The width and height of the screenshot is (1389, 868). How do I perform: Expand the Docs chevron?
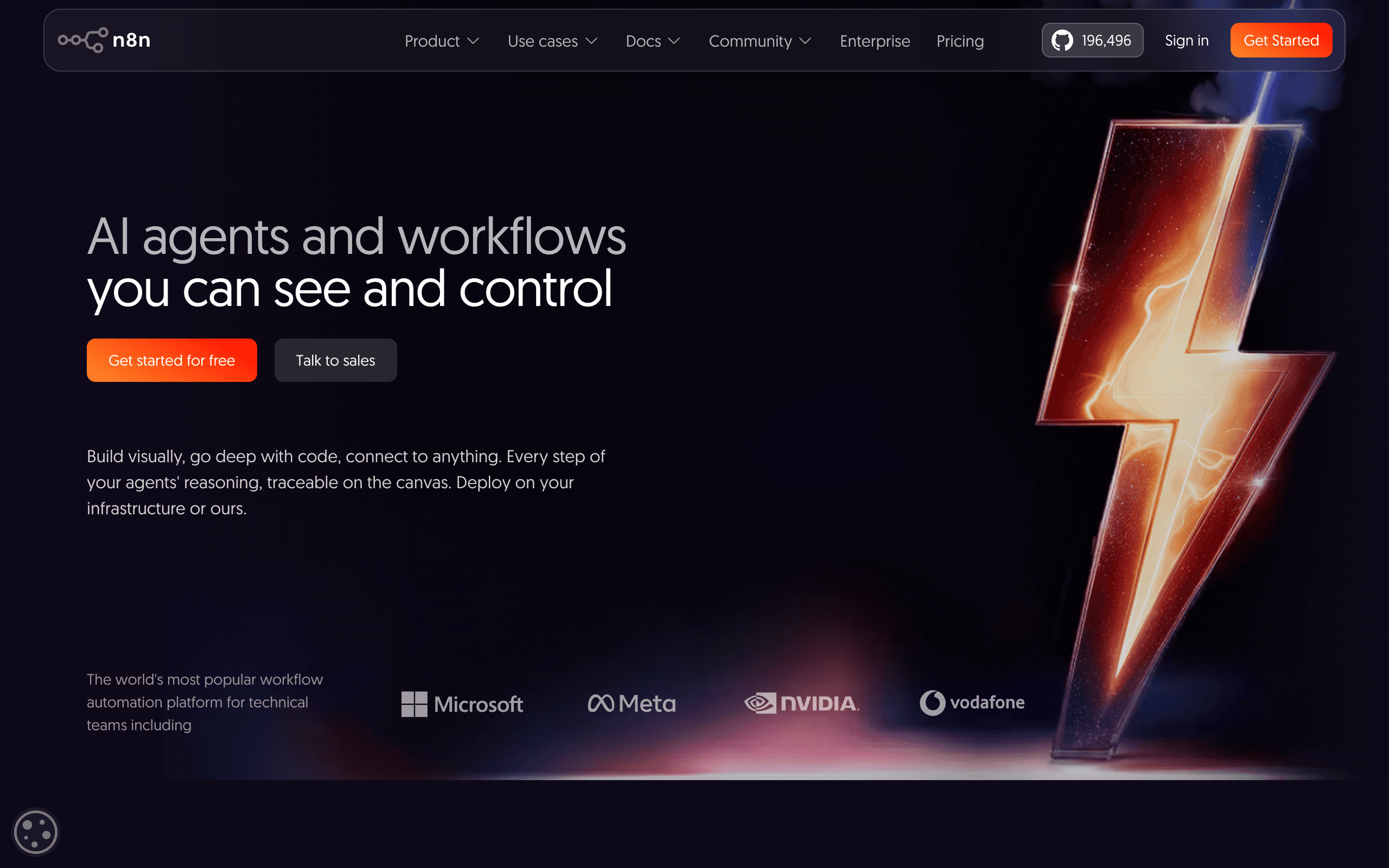point(674,41)
